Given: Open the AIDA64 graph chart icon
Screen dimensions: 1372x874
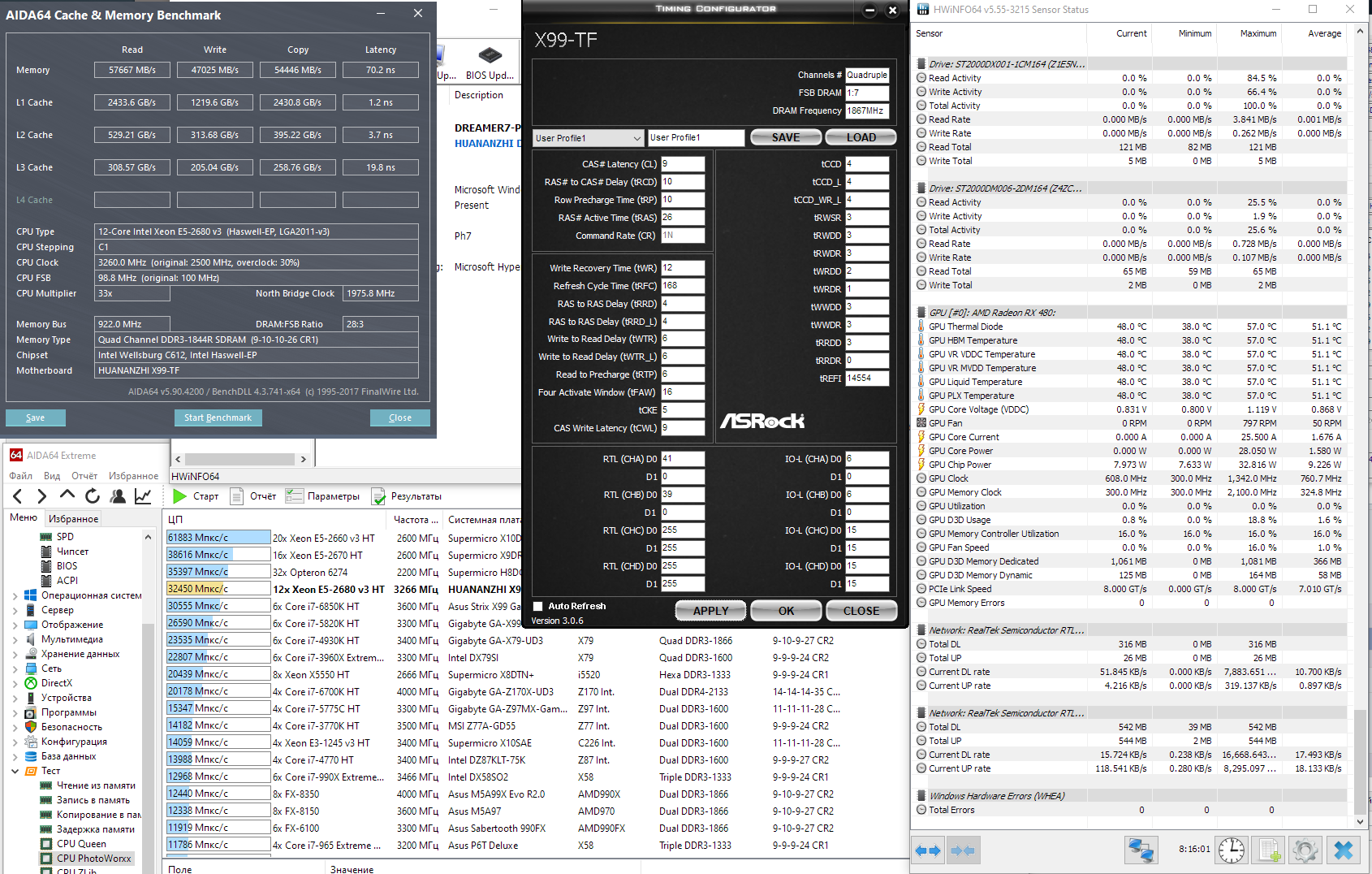Looking at the screenshot, I should pos(143,496).
